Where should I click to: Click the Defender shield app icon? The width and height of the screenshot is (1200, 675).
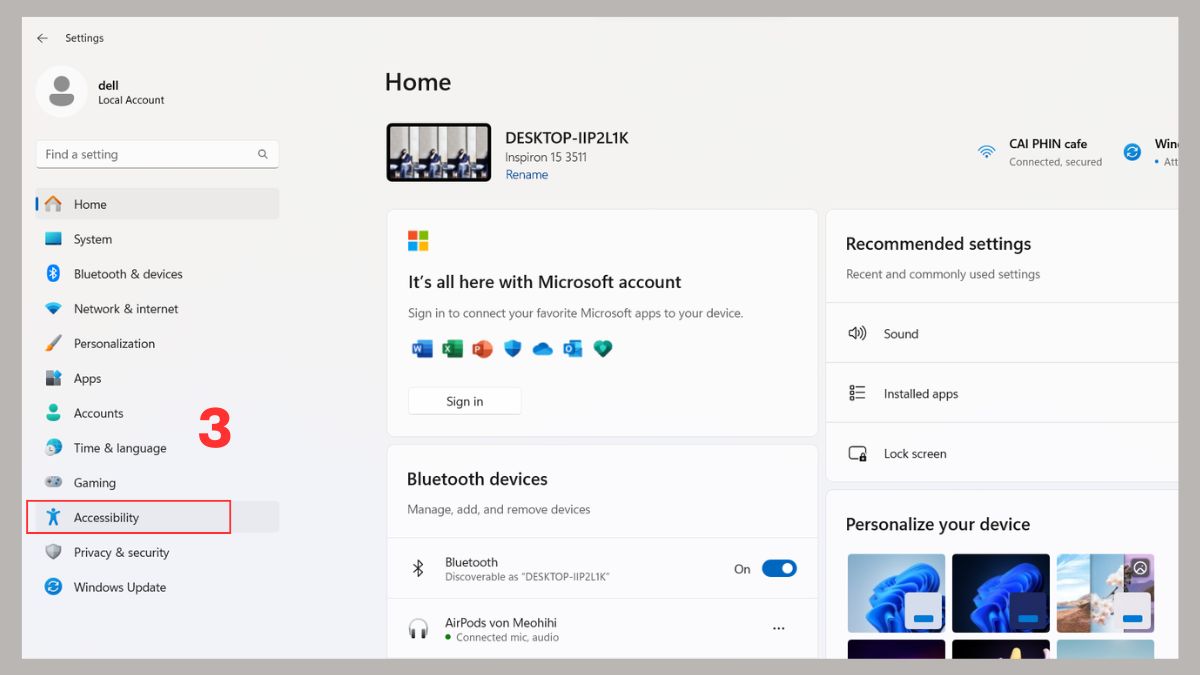512,348
